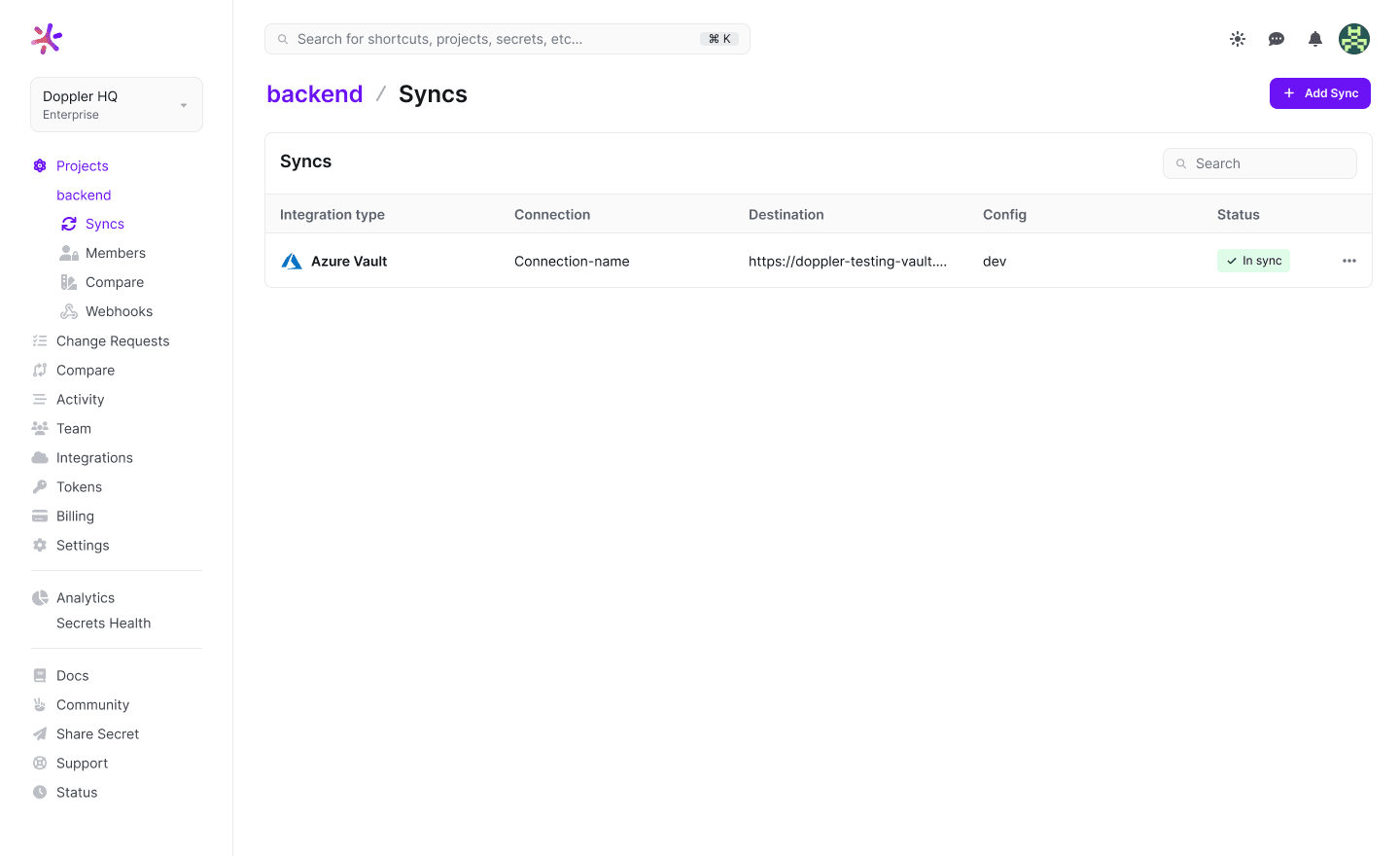Click the Integration type column header
1400x856 pixels.
coord(332,215)
